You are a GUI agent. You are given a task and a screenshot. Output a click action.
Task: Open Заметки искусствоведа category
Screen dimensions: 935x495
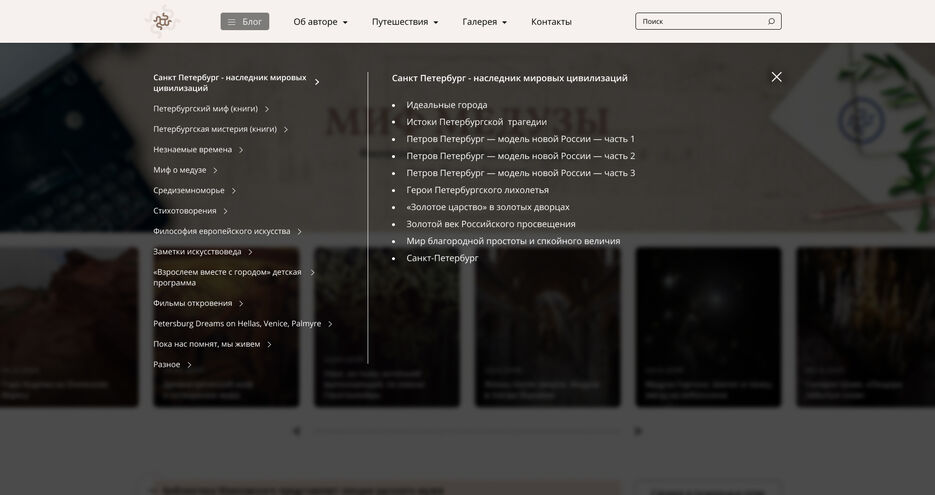click(x=197, y=252)
